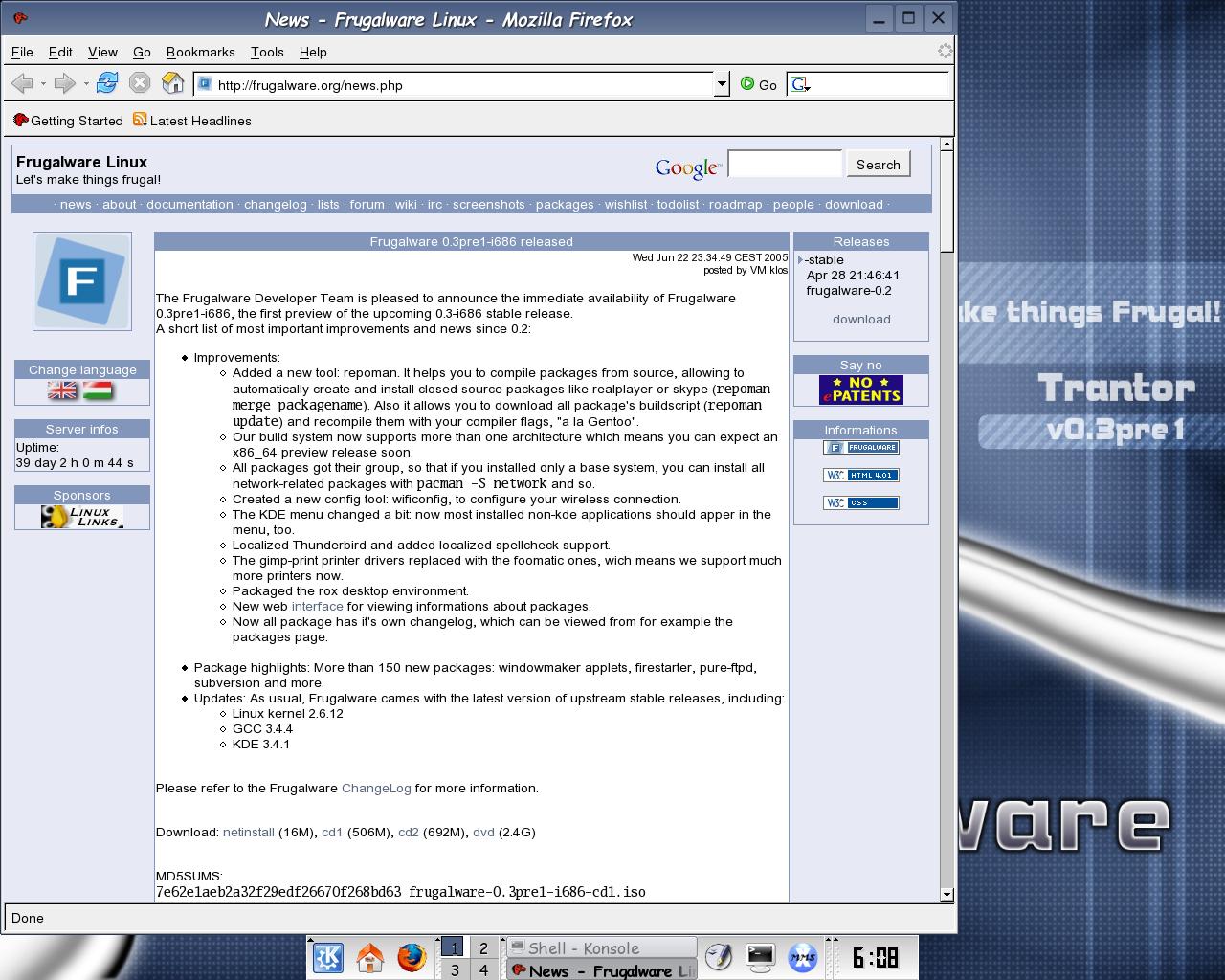
Task: Open the roadmap nav link
Action: (735, 204)
